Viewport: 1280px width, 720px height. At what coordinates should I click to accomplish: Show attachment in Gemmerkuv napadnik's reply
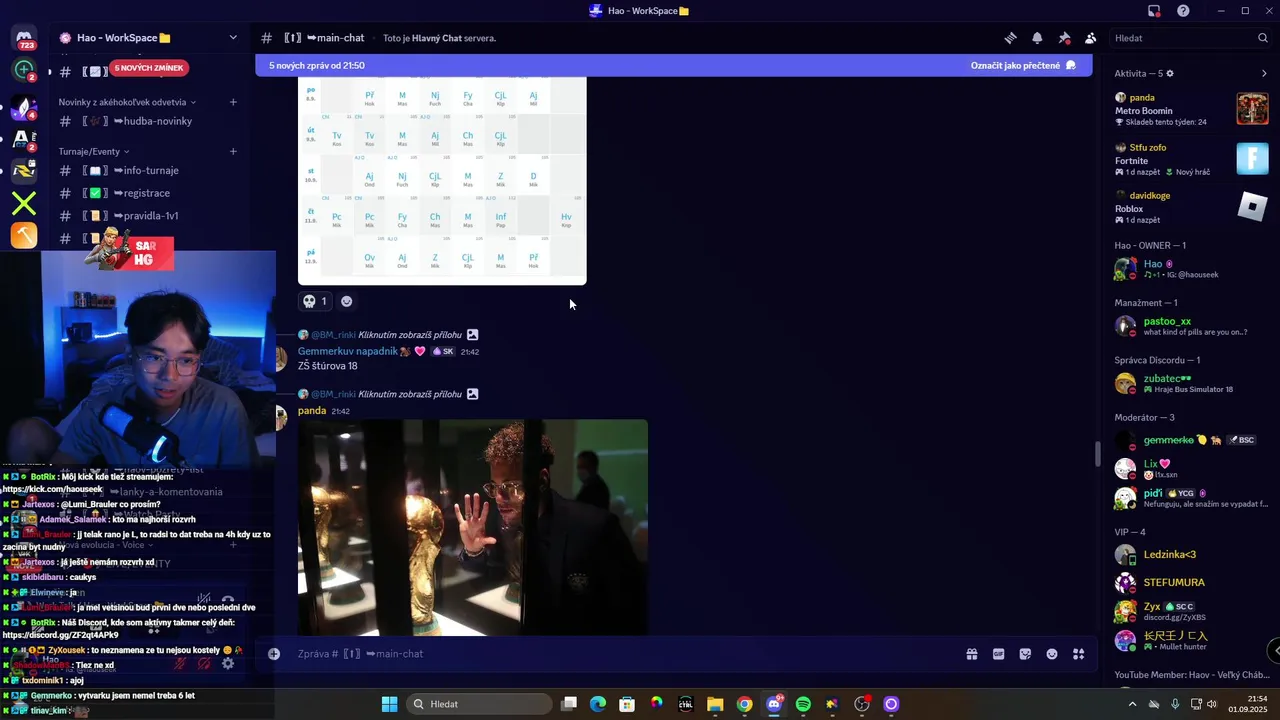410,335
